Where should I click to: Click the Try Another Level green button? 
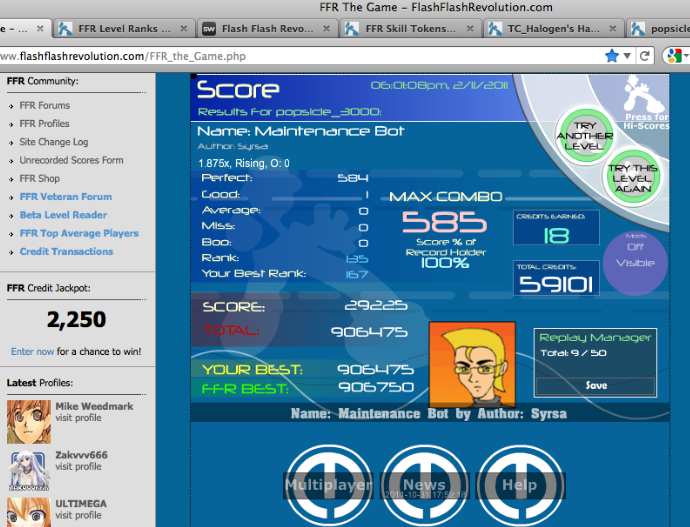584,136
